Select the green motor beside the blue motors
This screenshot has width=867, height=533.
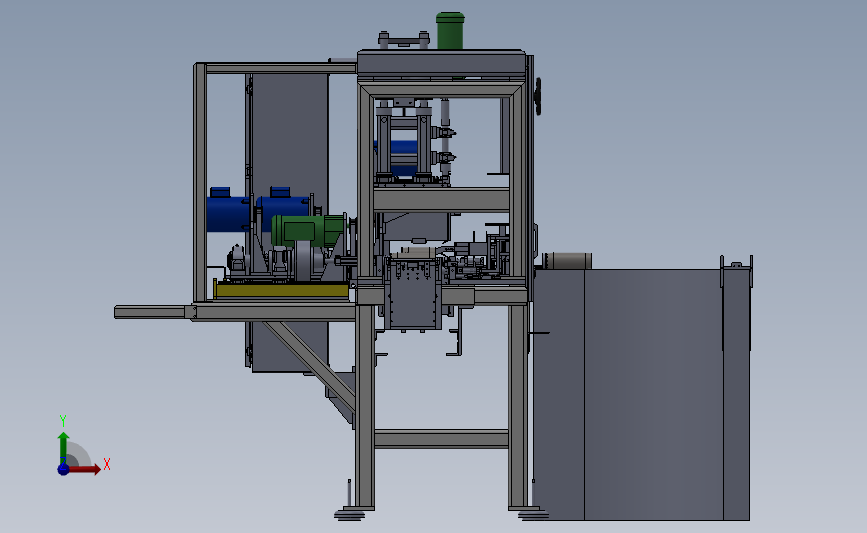click(307, 231)
